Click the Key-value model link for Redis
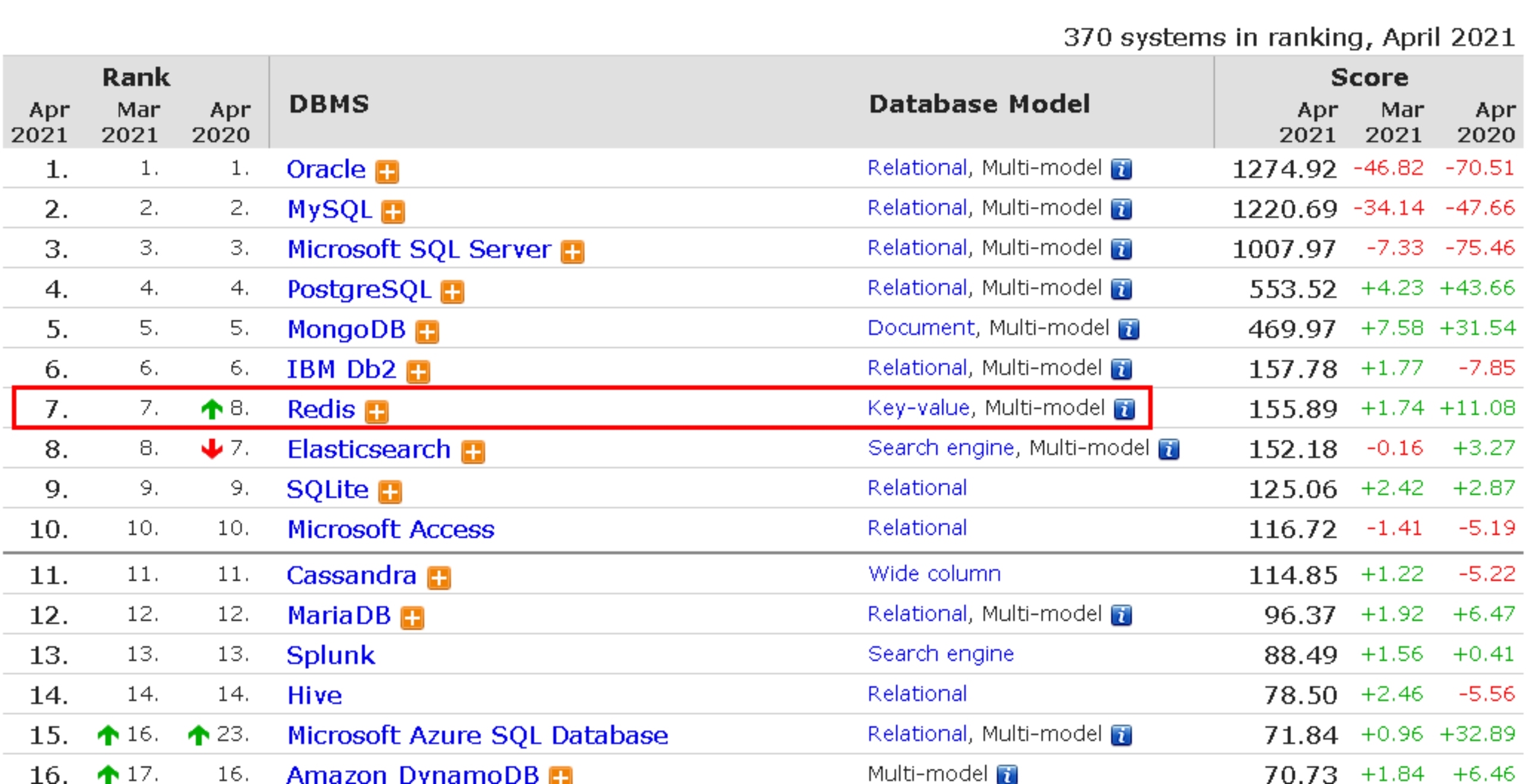 (919, 408)
